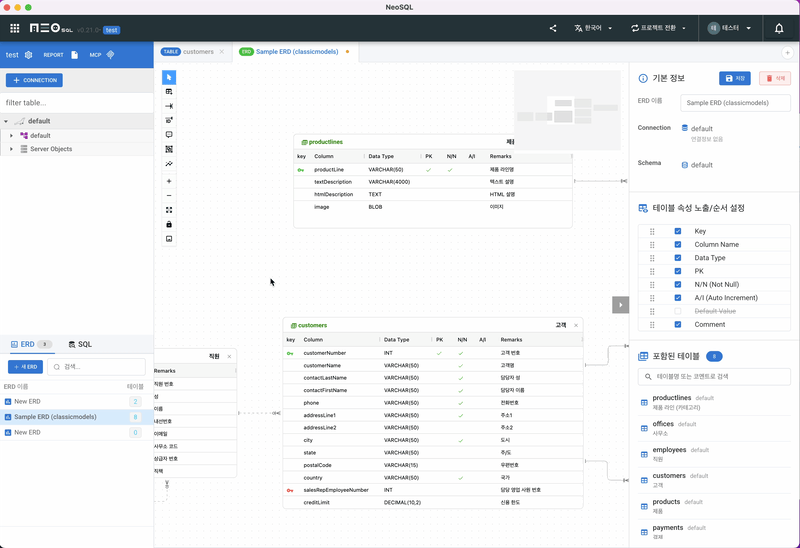Screen dimensions: 800x548
Task: Expand the Server Objects tree node
Action: click(11, 149)
